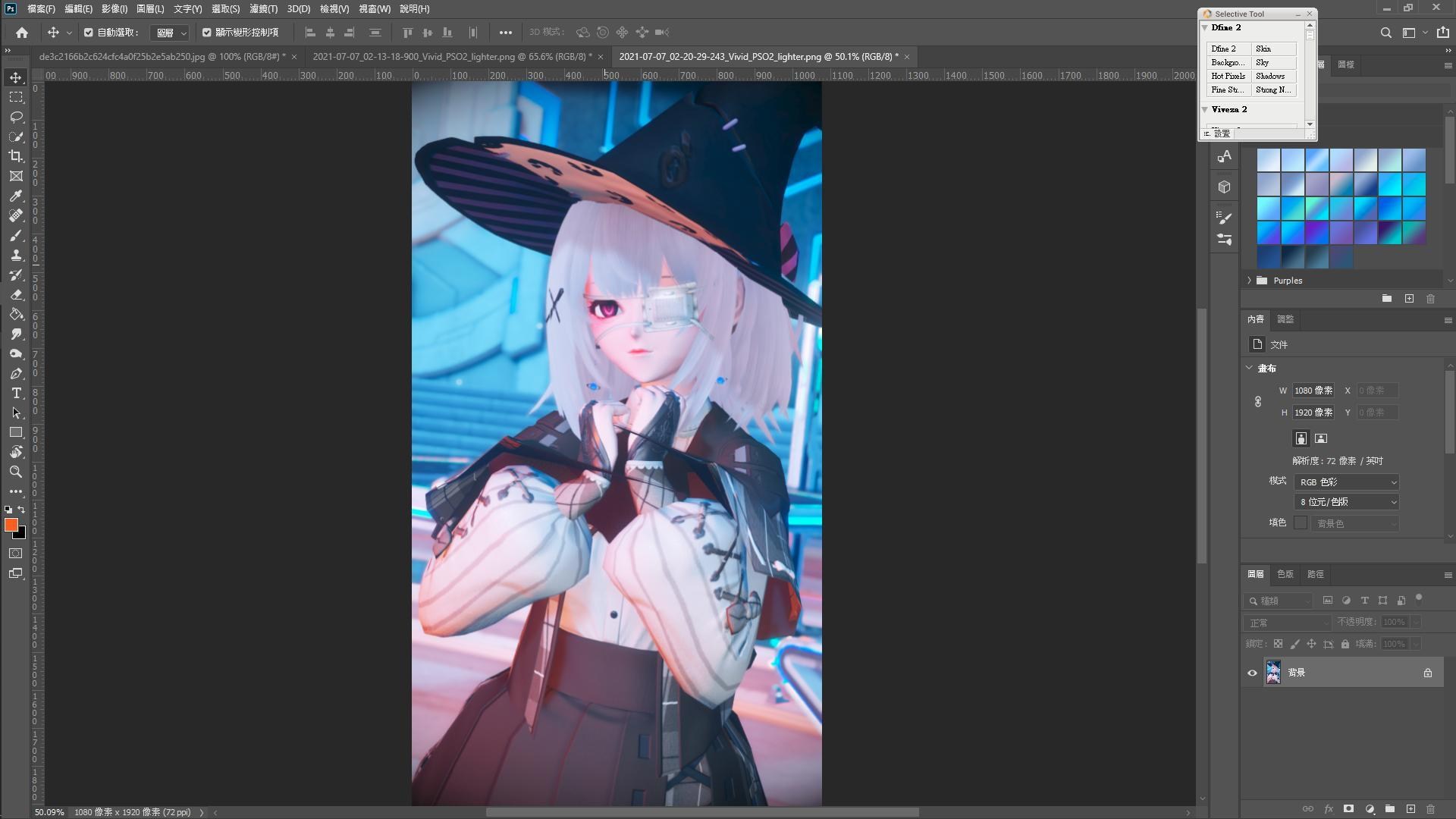
Task: Click the orange foreground color swatch
Action: point(11,525)
